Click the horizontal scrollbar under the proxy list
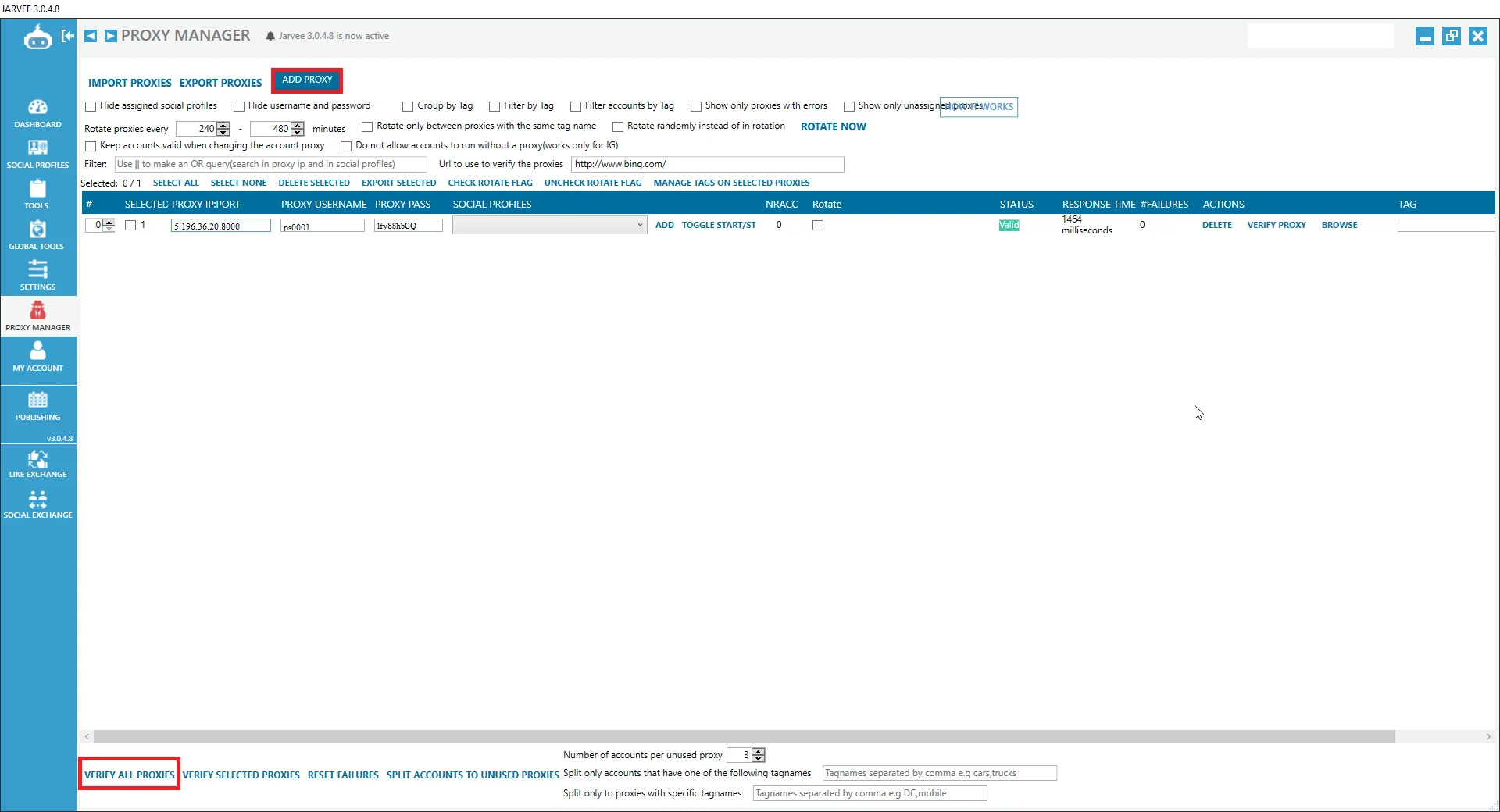Viewport: 1500px width, 812px height. (x=742, y=736)
